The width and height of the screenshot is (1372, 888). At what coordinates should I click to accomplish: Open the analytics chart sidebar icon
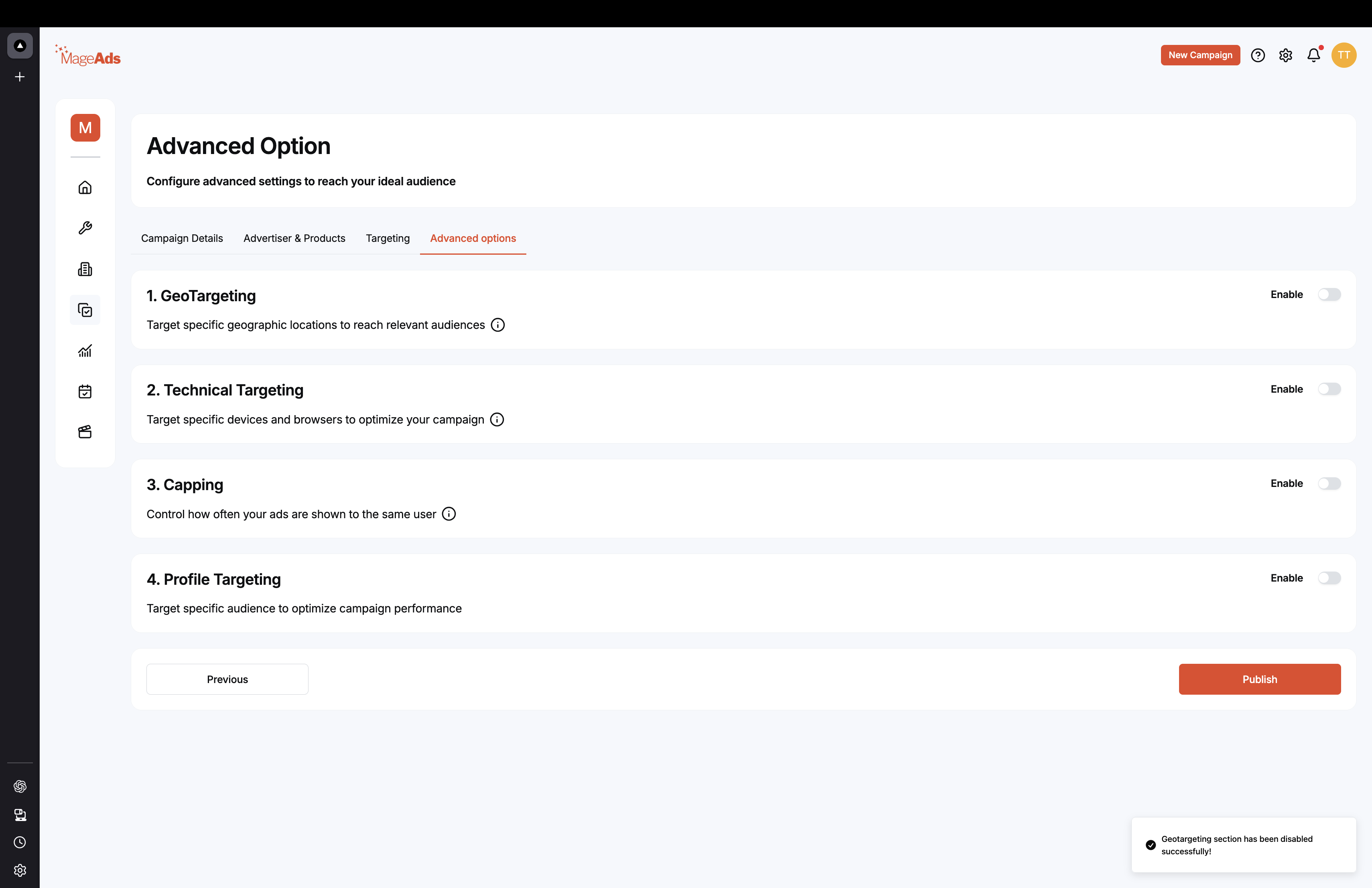pyautogui.click(x=85, y=351)
